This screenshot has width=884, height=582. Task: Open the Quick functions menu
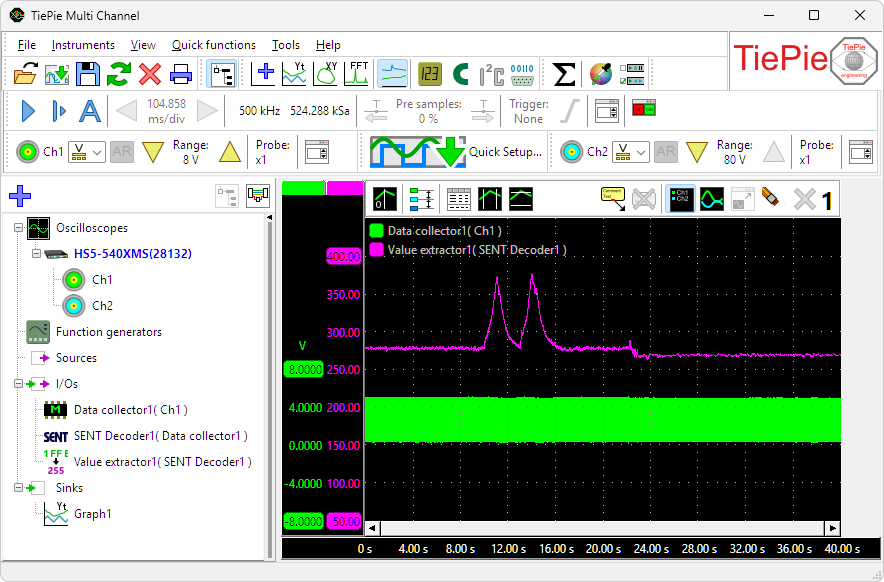[x=214, y=45]
